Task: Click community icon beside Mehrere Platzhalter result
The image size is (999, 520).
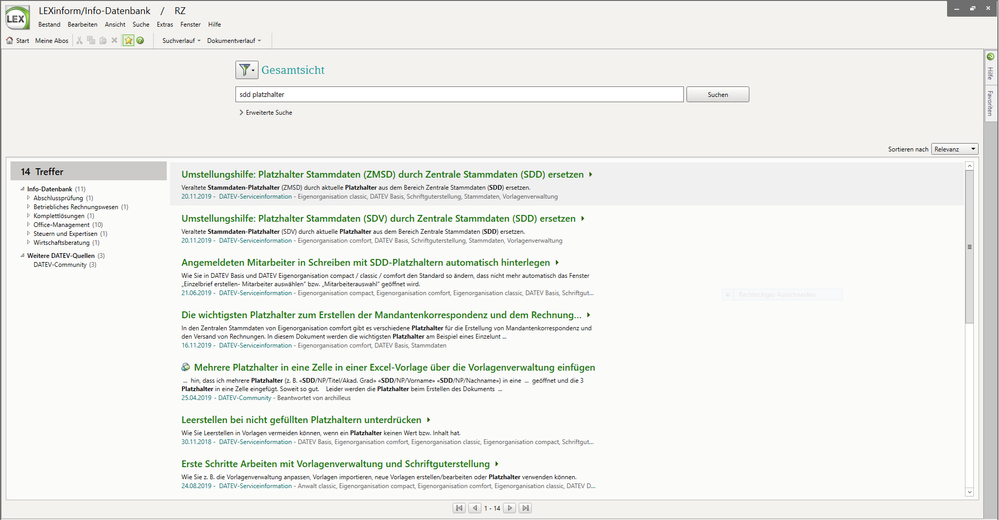Action: pyautogui.click(x=185, y=367)
